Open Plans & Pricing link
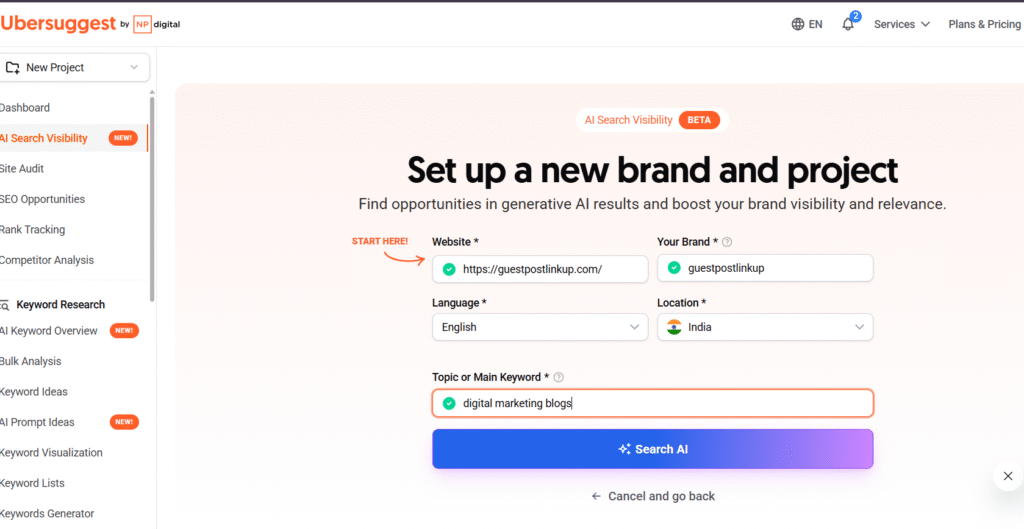 point(984,24)
